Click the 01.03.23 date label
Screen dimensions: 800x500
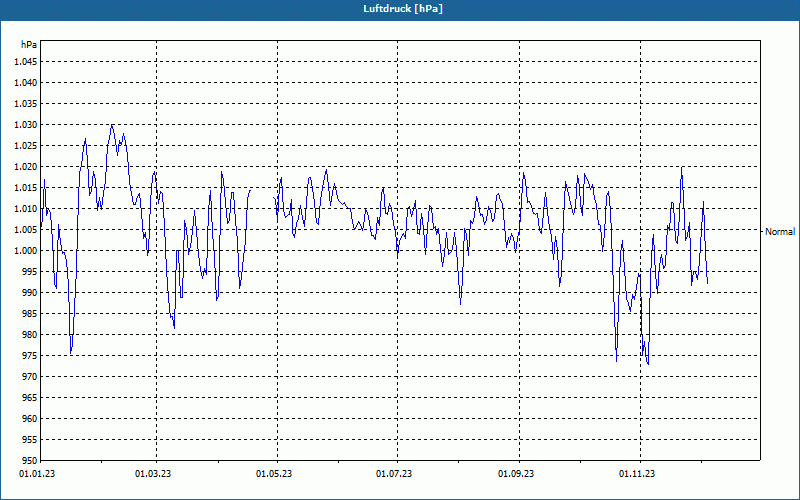pyautogui.click(x=153, y=474)
